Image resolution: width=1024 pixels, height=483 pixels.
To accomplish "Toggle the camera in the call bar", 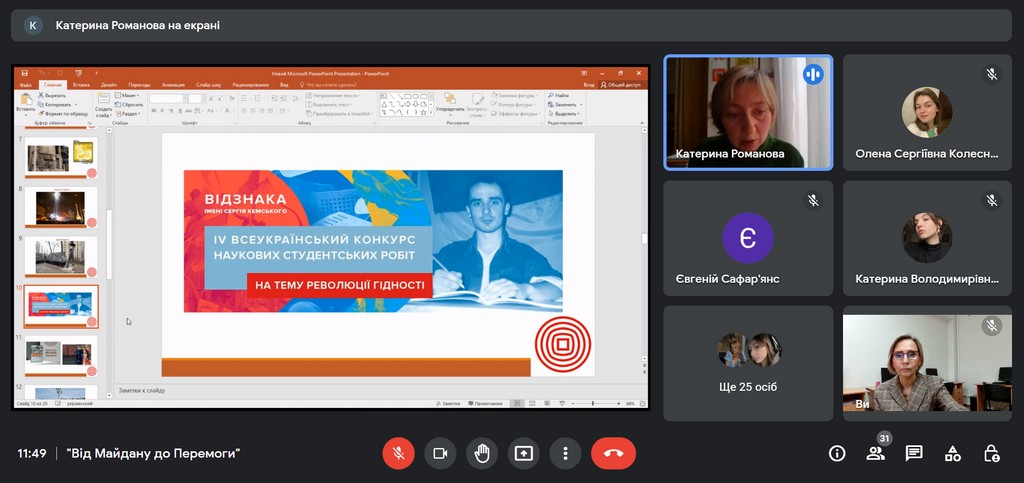I will click(440, 453).
